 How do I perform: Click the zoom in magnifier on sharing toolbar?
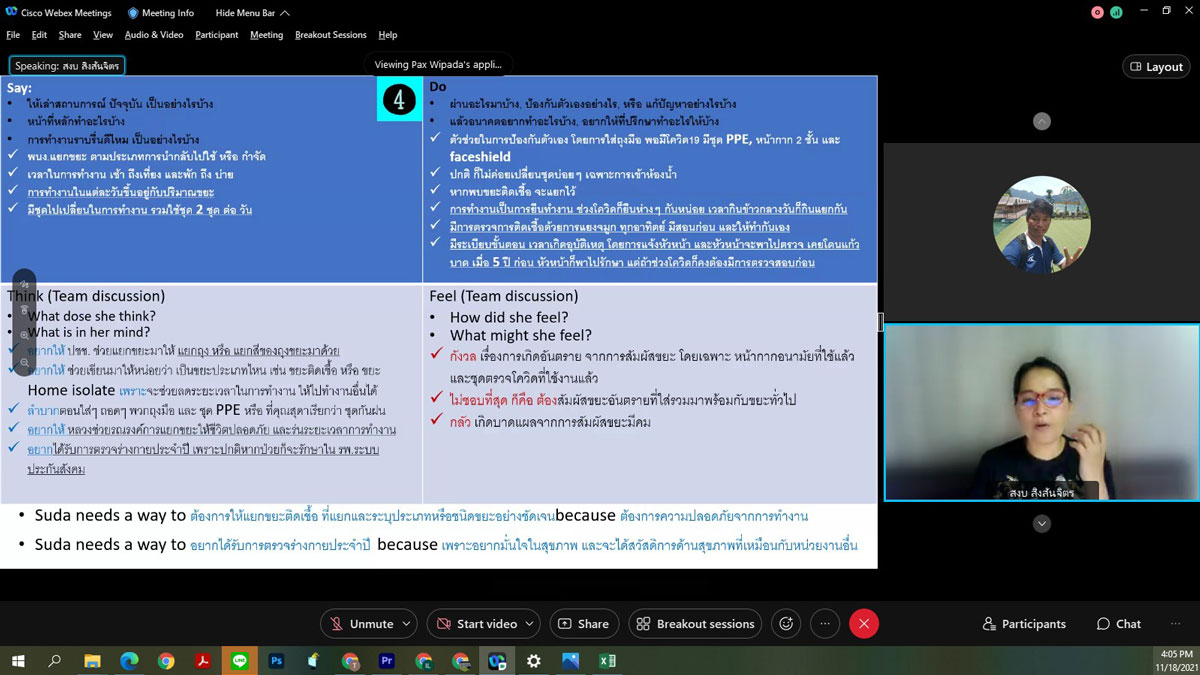point(25,335)
